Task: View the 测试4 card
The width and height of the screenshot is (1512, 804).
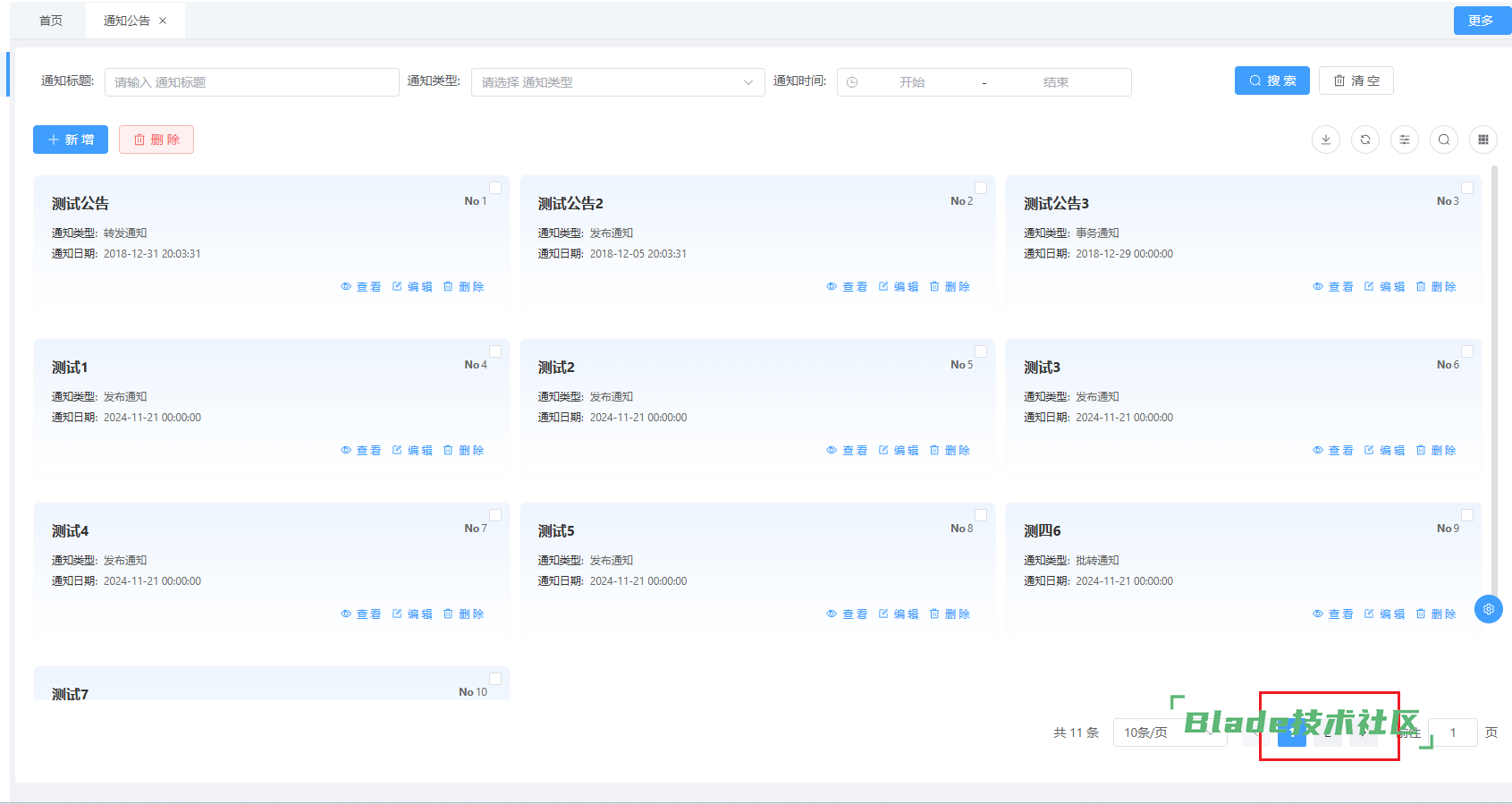Action: 361,614
